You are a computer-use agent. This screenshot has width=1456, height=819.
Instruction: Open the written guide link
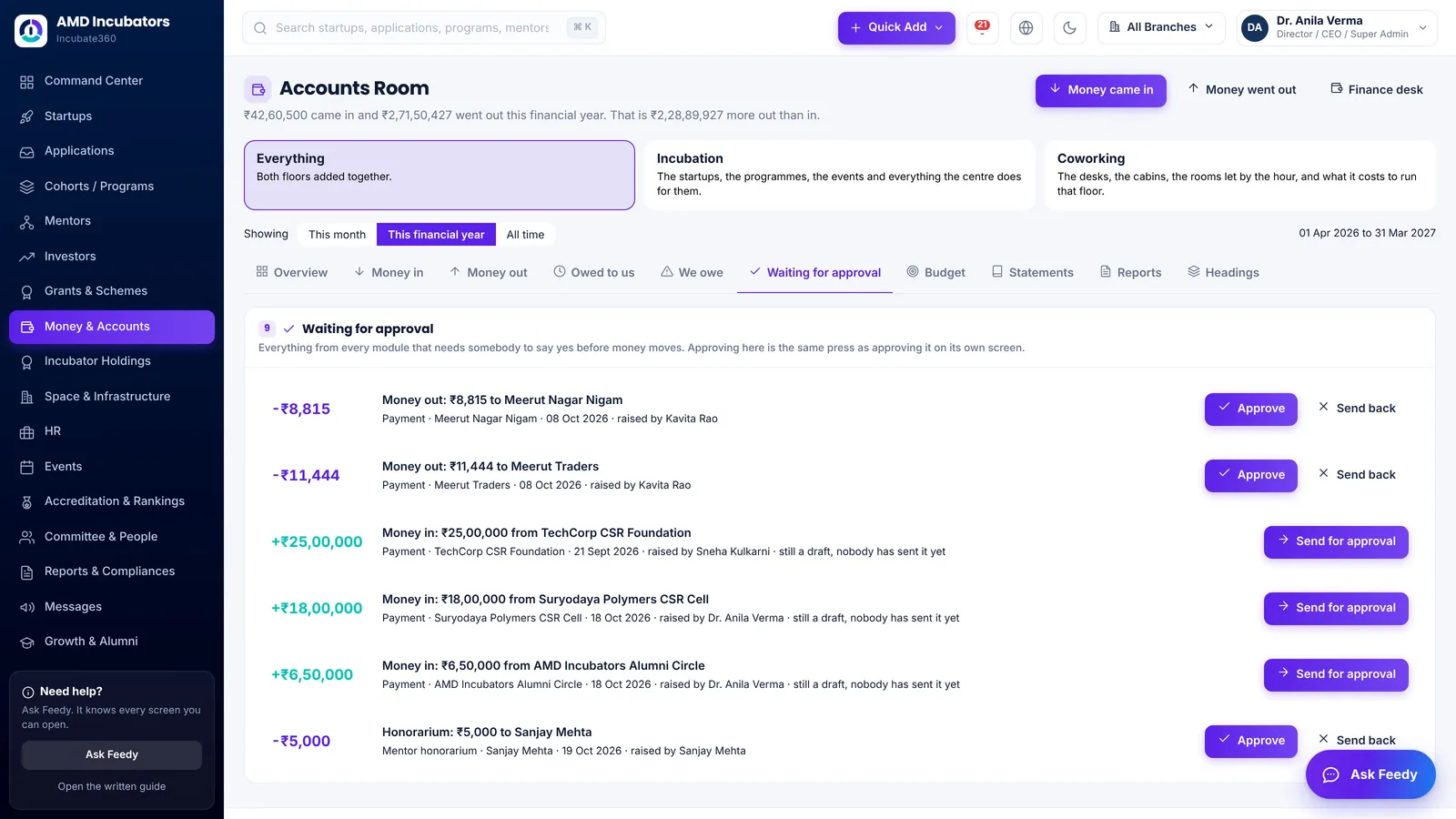tap(112, 786)
